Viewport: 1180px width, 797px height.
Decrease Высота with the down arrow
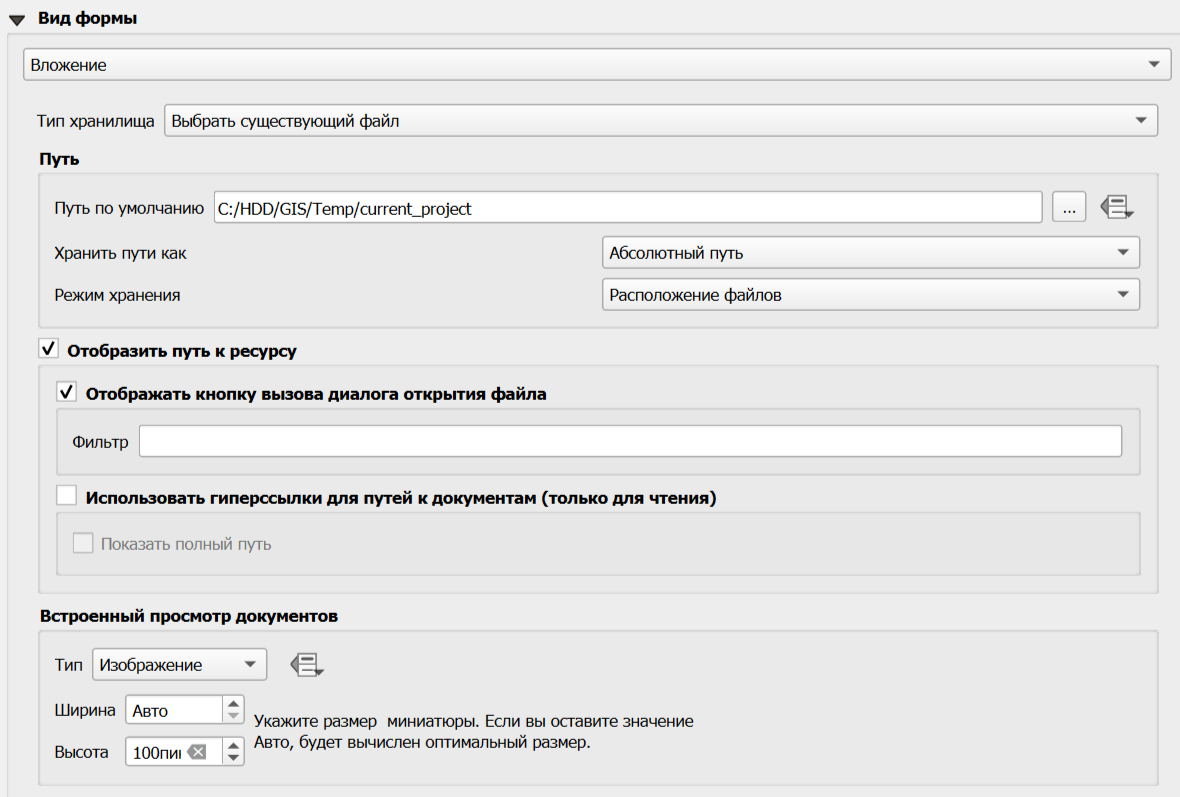[x=234, y=758]
